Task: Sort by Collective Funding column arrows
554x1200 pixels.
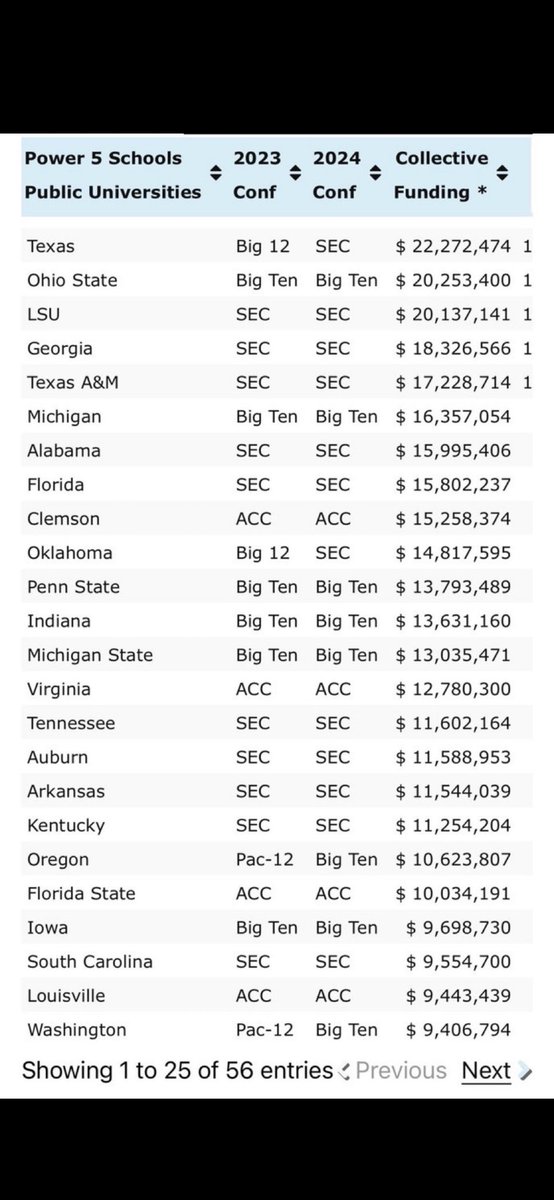Action: [503, 173]
